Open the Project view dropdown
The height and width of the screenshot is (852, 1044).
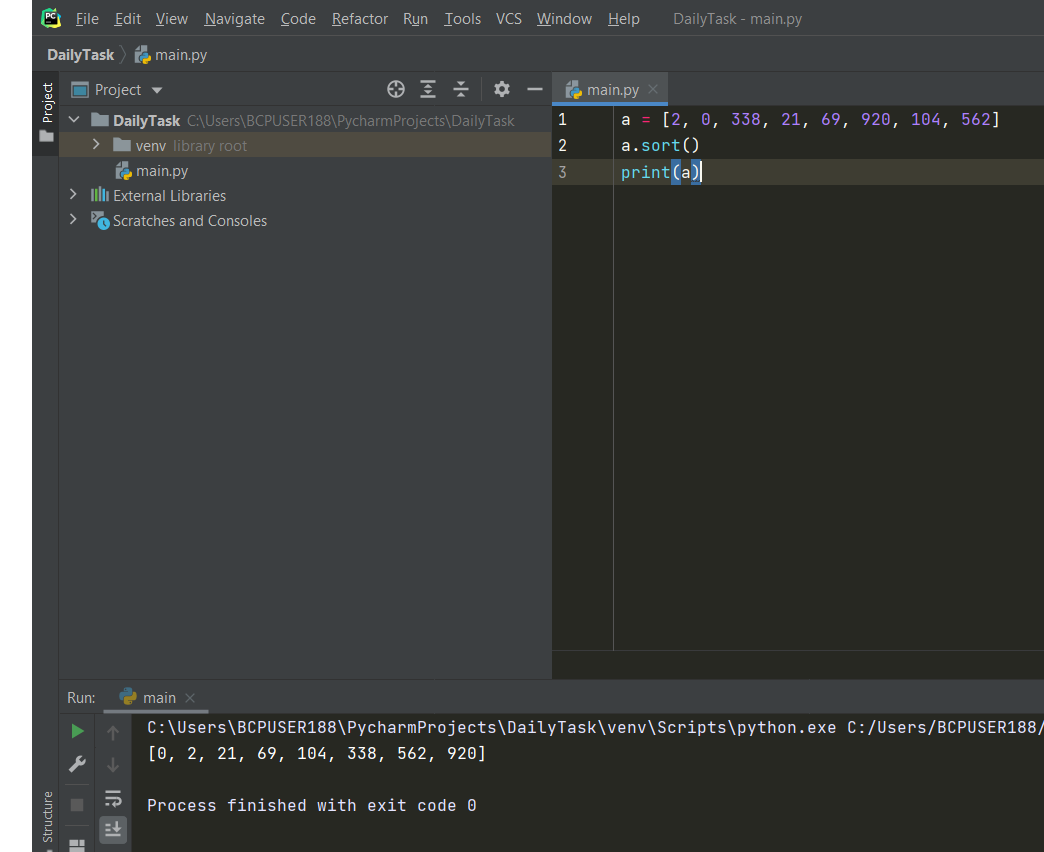[x=157, y=90]
